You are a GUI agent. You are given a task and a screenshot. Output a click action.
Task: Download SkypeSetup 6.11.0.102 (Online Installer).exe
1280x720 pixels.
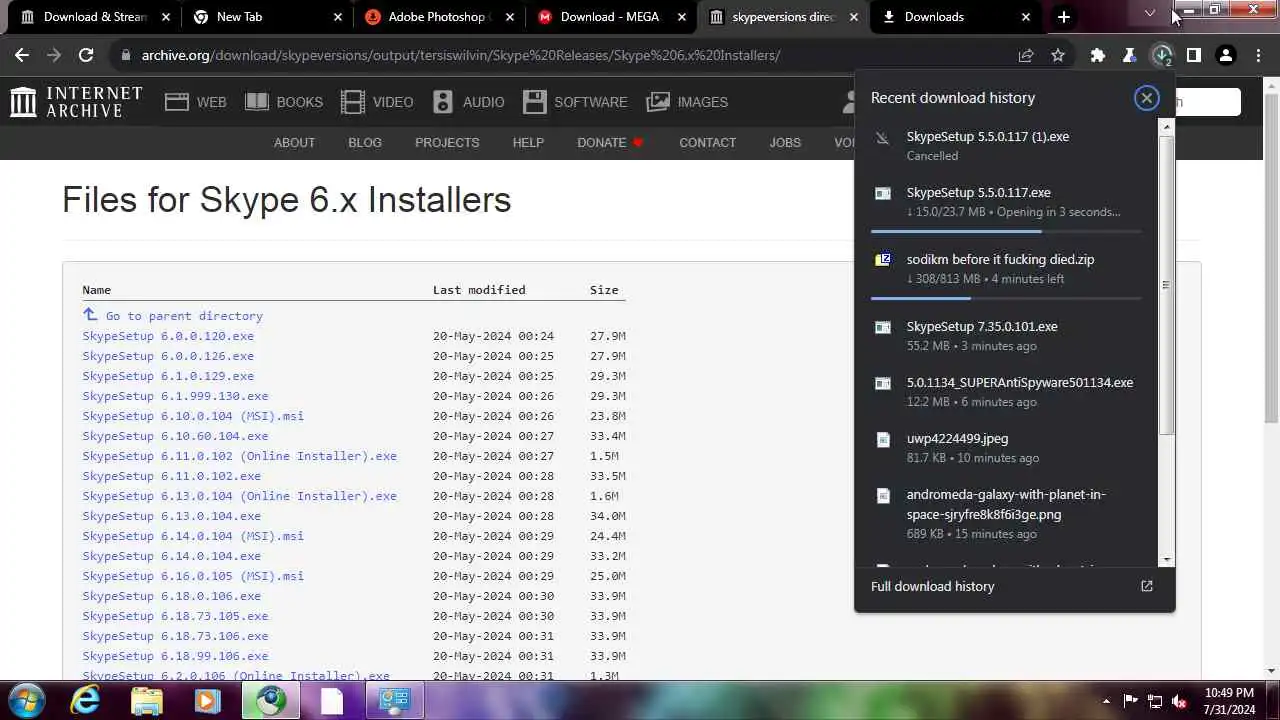(240, 456)
